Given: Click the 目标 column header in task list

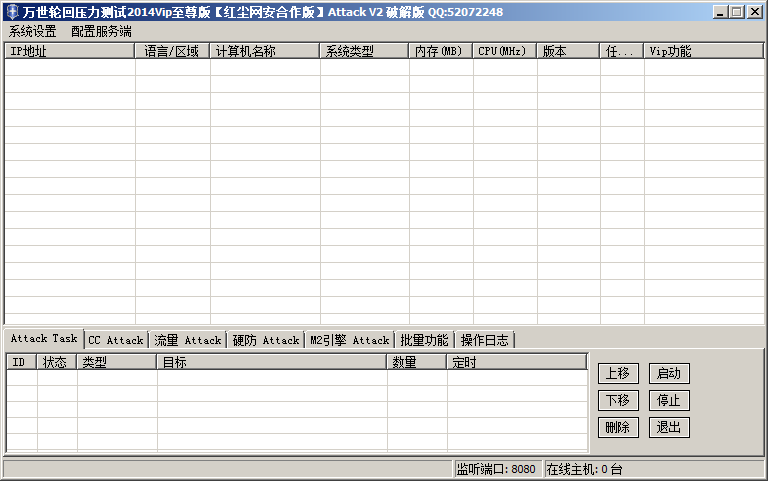Looking at the screenshot, I should pyautogui.click(x=272, y=362).
